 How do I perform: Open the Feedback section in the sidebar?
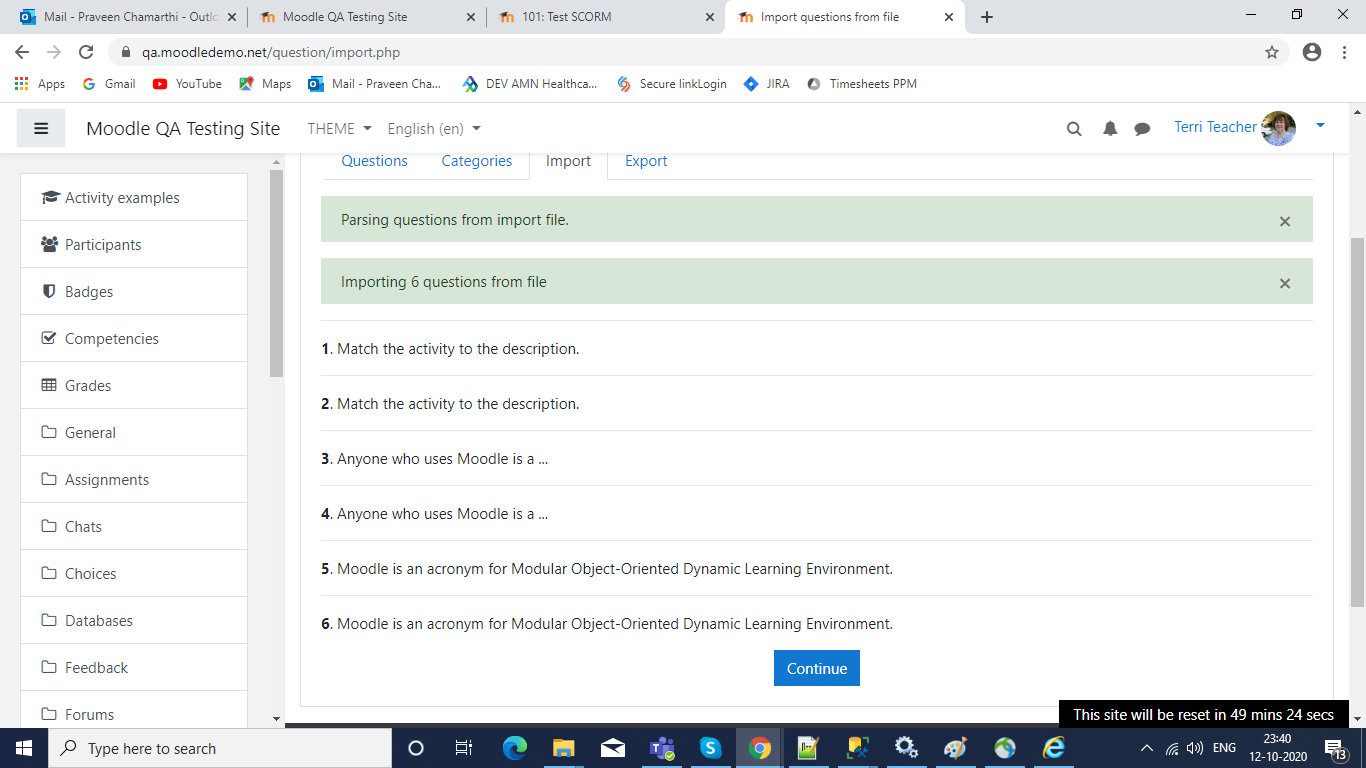click(134, 668)
